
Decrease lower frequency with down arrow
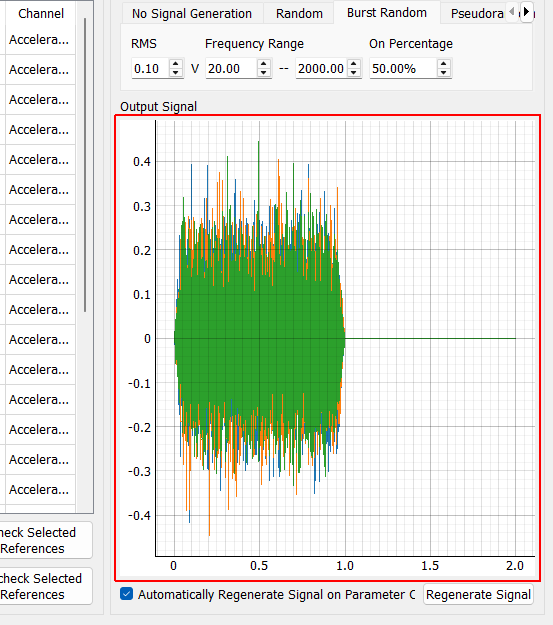click(x=264, y=73)
